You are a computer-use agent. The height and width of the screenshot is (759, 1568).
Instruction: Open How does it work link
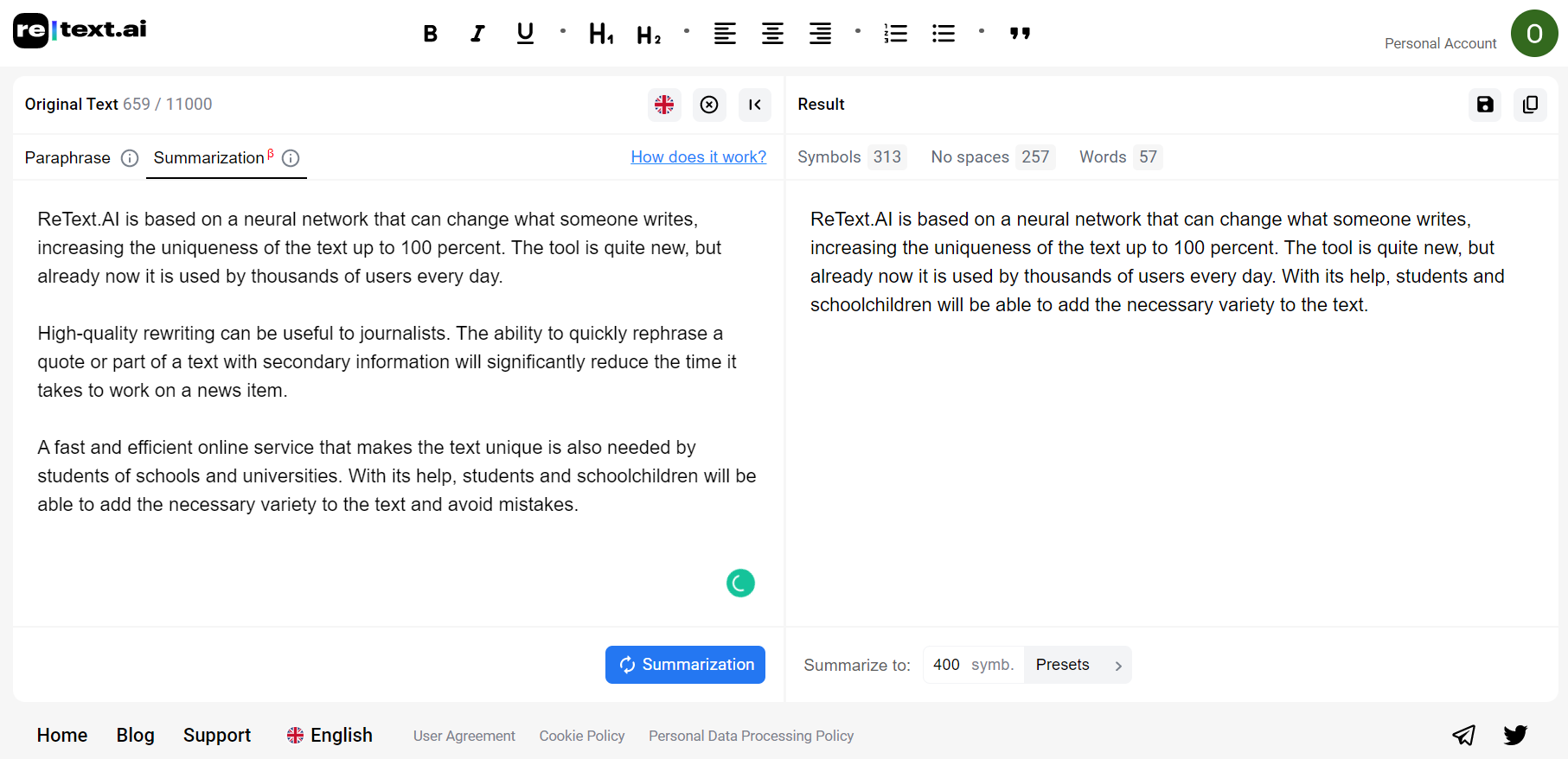[699, 156]
